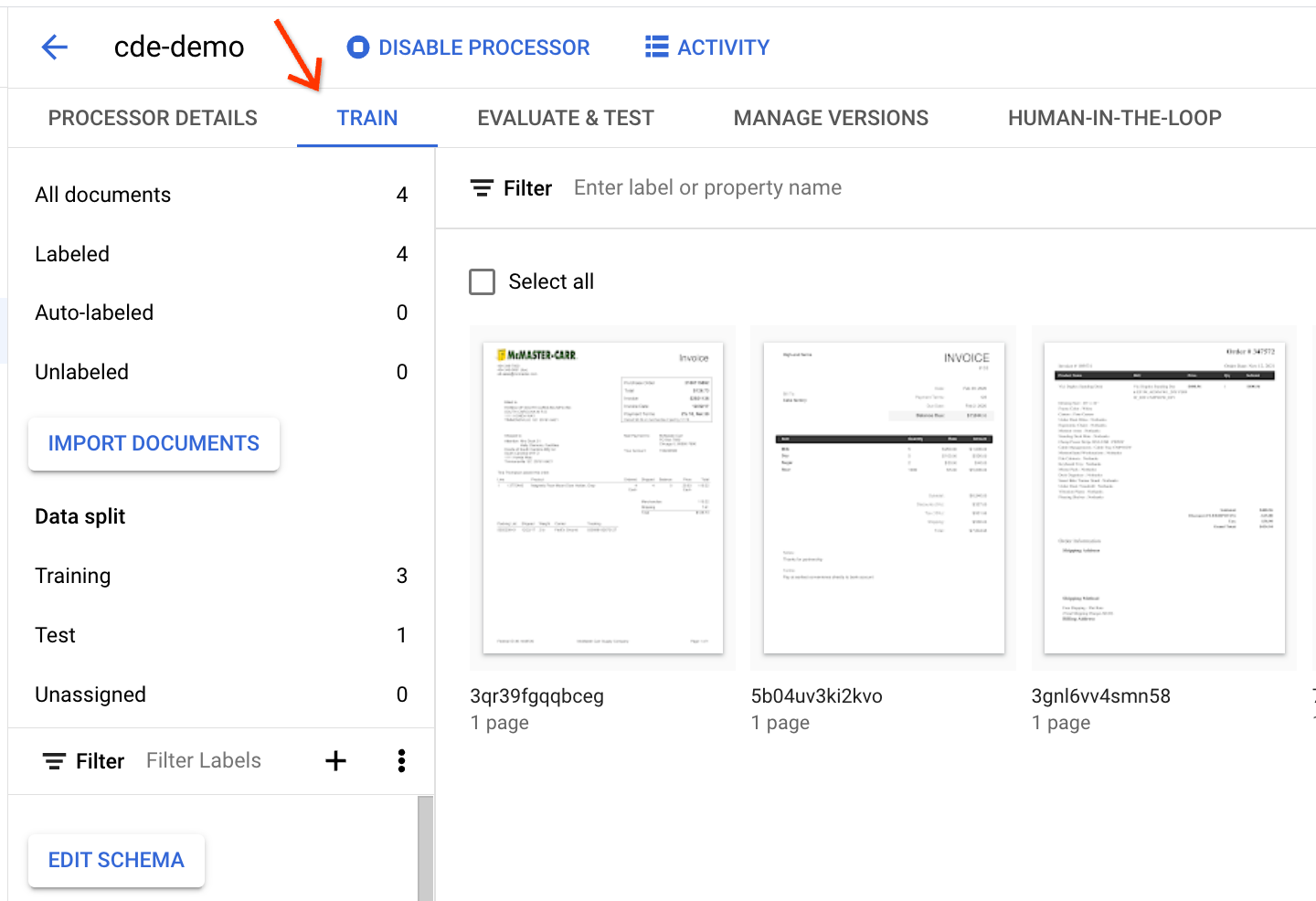Open the Evaluate & Test tab
The image size is (1316, 901).
[x=566, y=118]
